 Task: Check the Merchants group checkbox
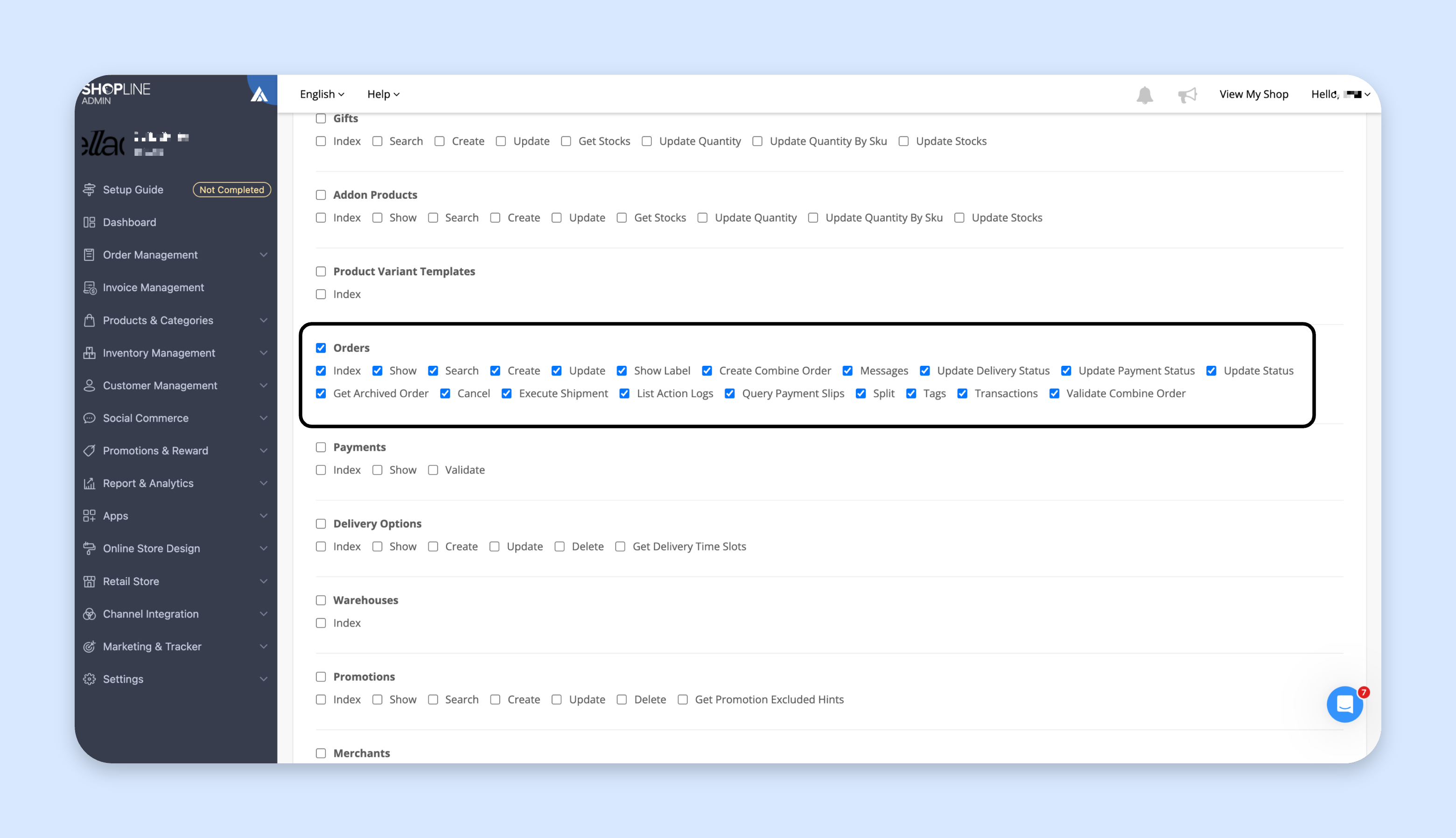click(x=321, y=754)
